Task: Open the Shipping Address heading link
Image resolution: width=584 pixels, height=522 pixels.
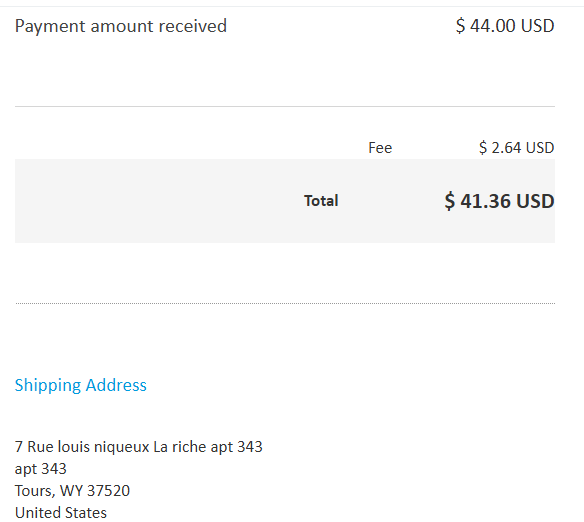Action: pos(80,385)
